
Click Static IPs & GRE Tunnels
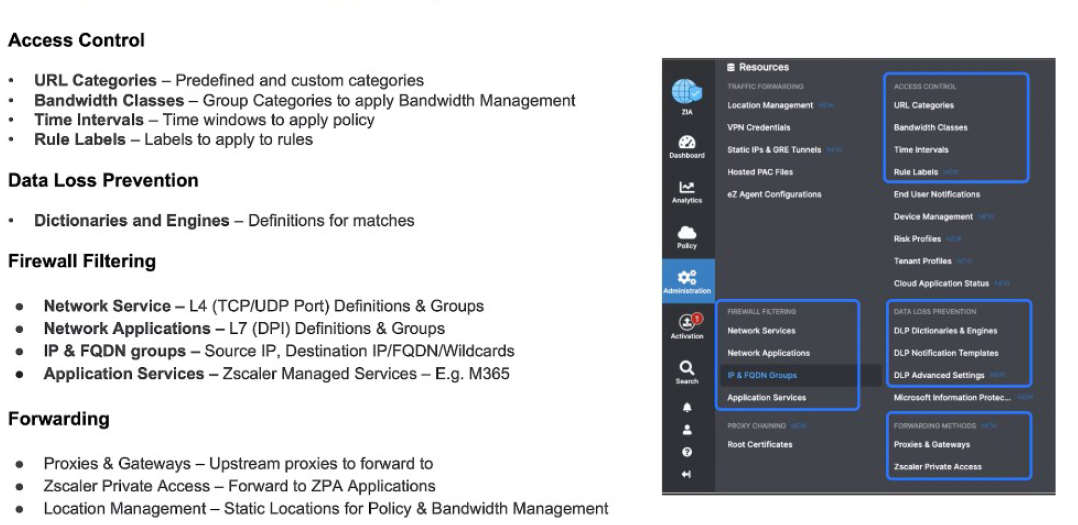(773, 150)
